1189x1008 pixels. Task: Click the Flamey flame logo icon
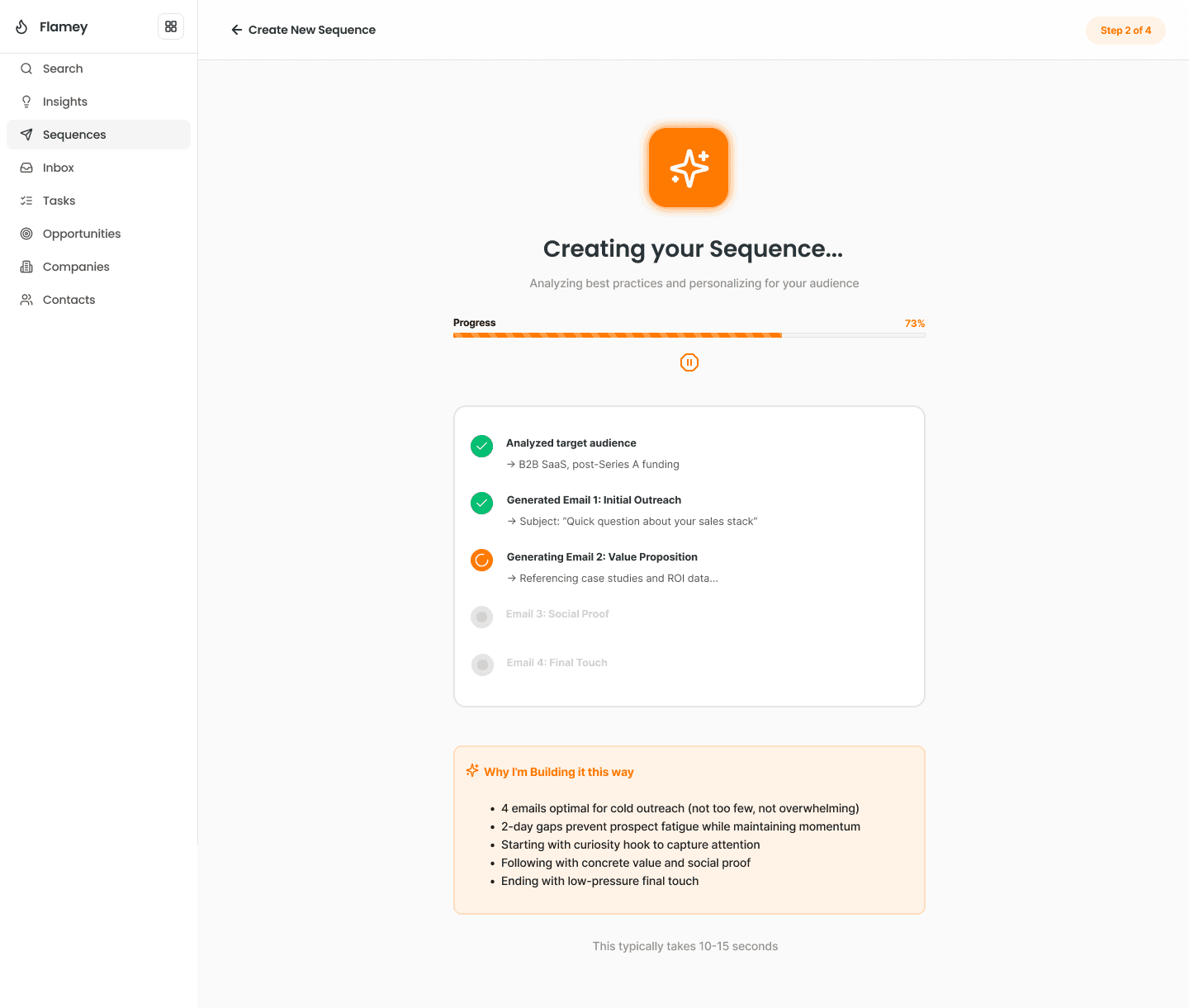pyautogui.click(x=21, y=26)
